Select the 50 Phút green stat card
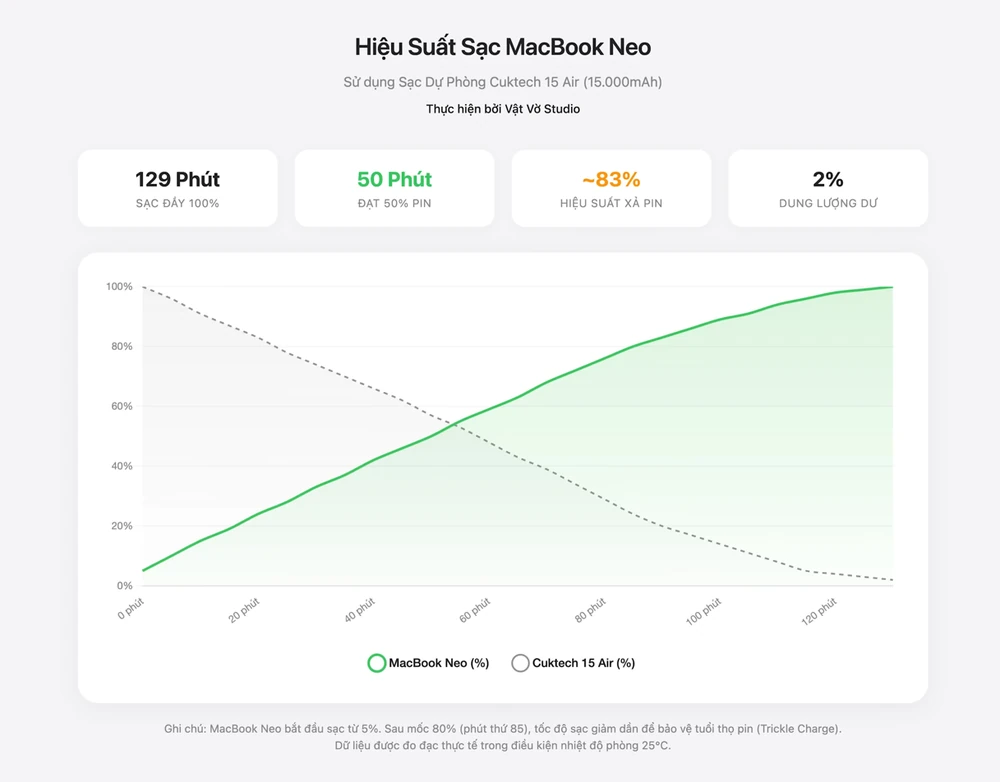Screen dimensions: 1000x782 (395, 188)
